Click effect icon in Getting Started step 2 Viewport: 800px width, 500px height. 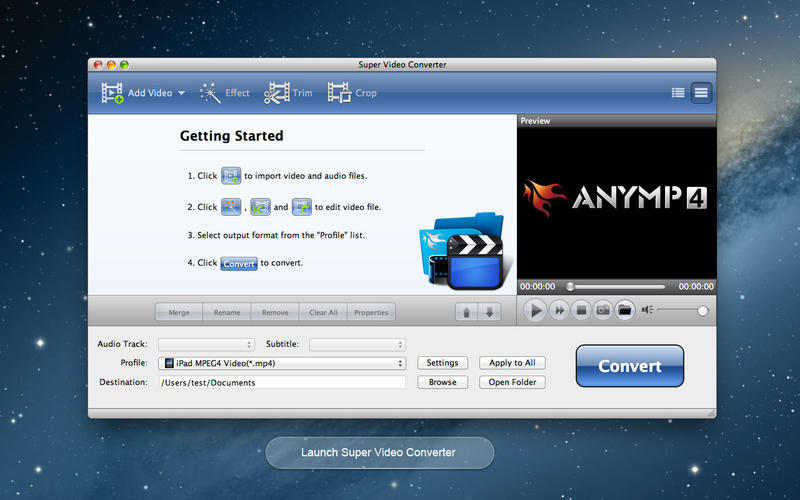(231, 207)
